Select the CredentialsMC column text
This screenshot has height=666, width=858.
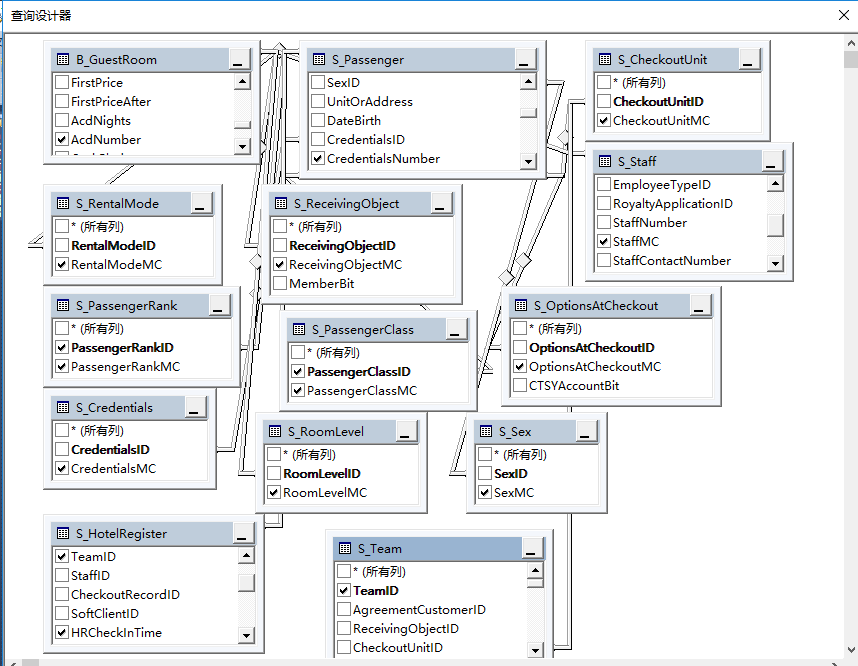point(113,468)
